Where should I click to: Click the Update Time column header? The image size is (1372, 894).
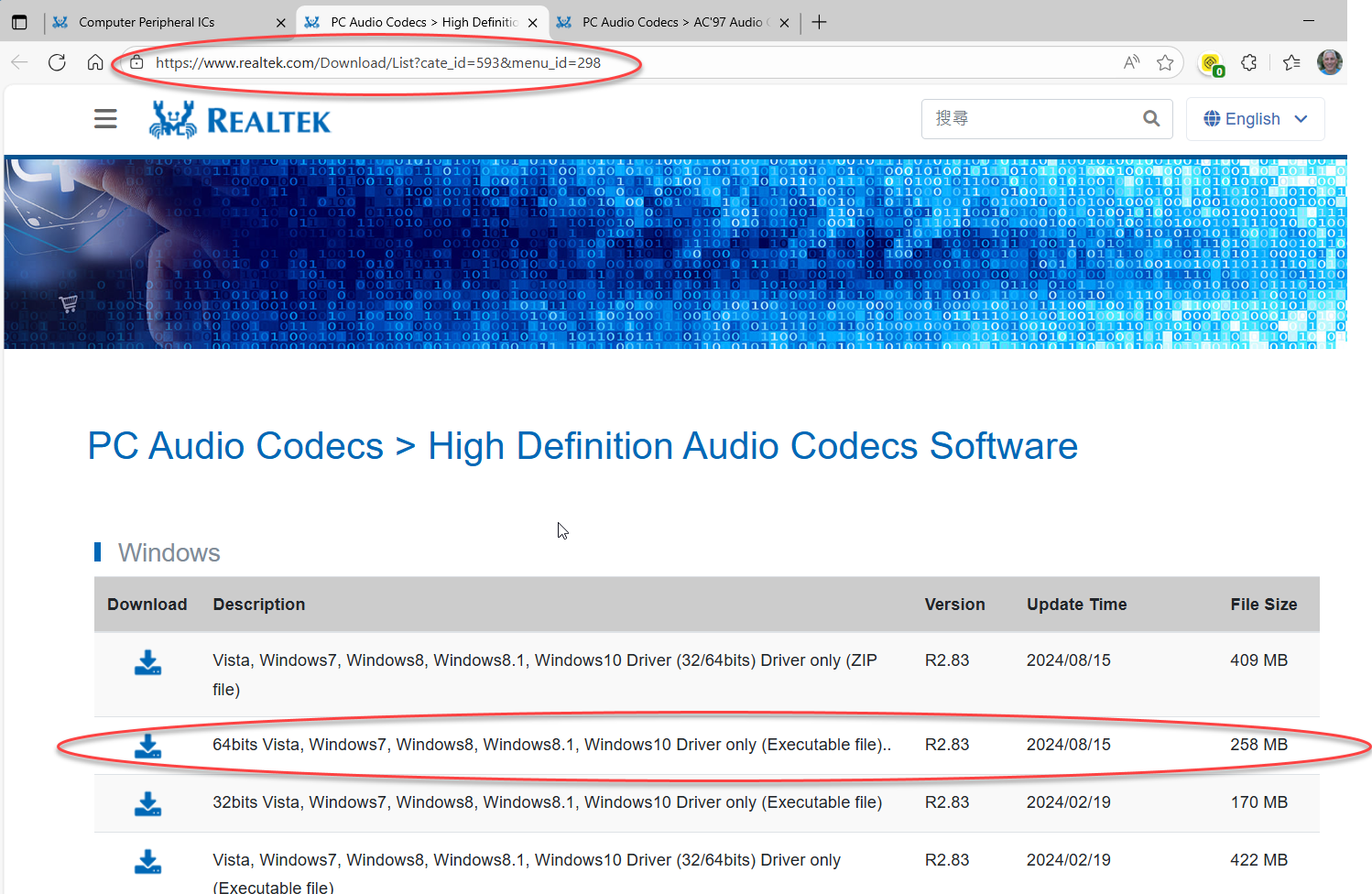pyautogui.click(x=1076, y=605)
